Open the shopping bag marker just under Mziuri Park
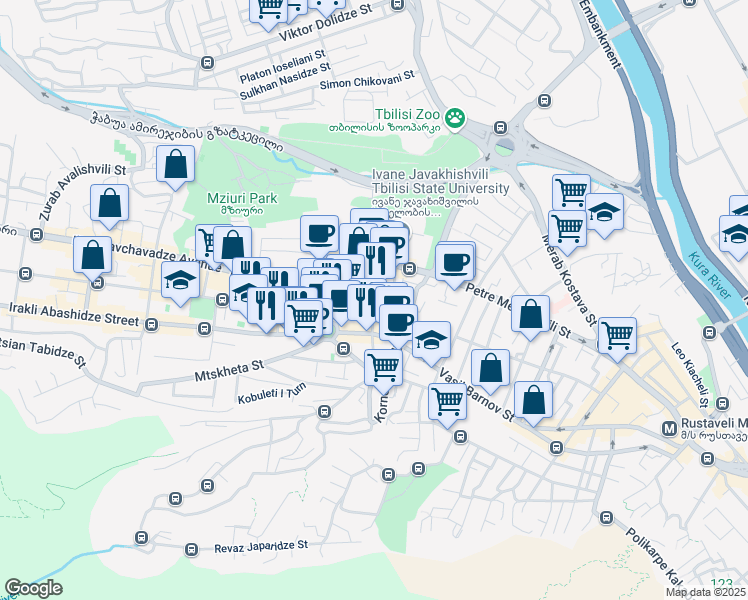This screenshot has height=600, width=748. pos(232,246)
